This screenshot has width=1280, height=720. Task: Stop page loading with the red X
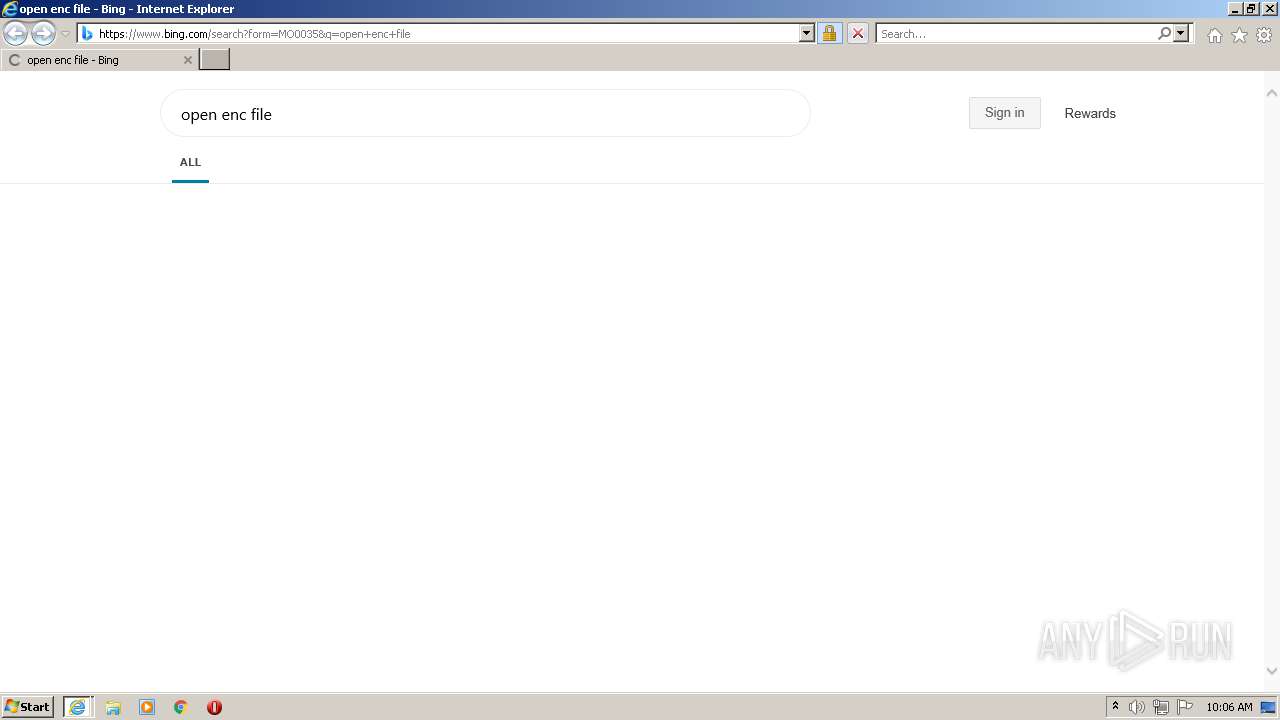(857, 34)
